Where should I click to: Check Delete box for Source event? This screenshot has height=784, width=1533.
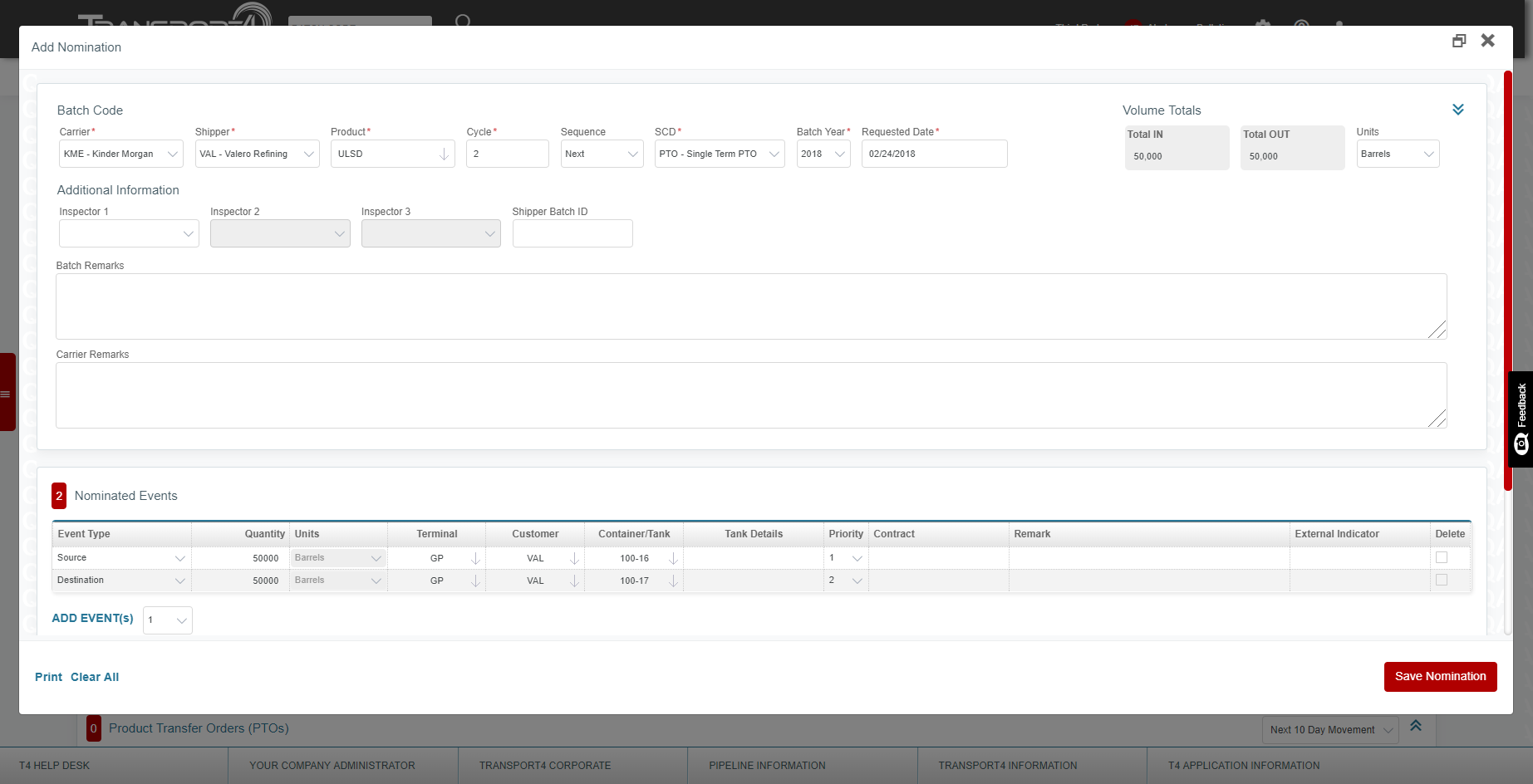1442,557
